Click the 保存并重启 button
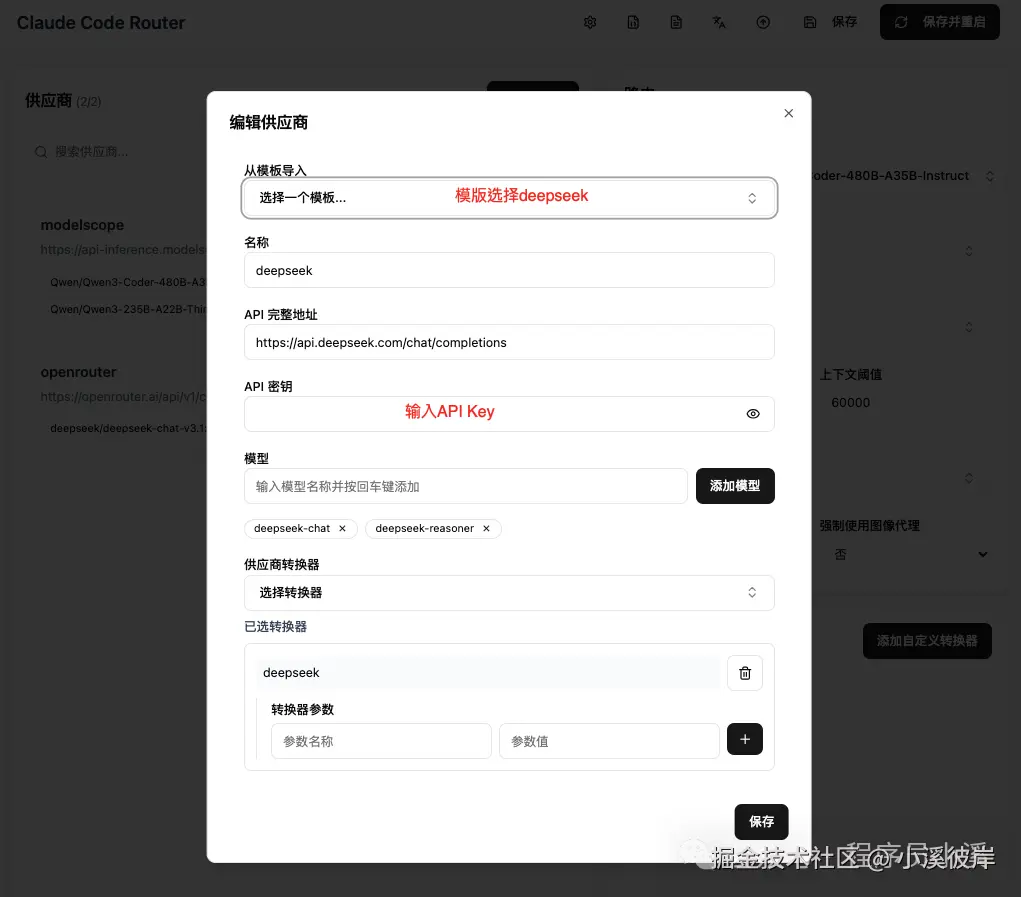1021x897 pixels. tap(939, 21)
